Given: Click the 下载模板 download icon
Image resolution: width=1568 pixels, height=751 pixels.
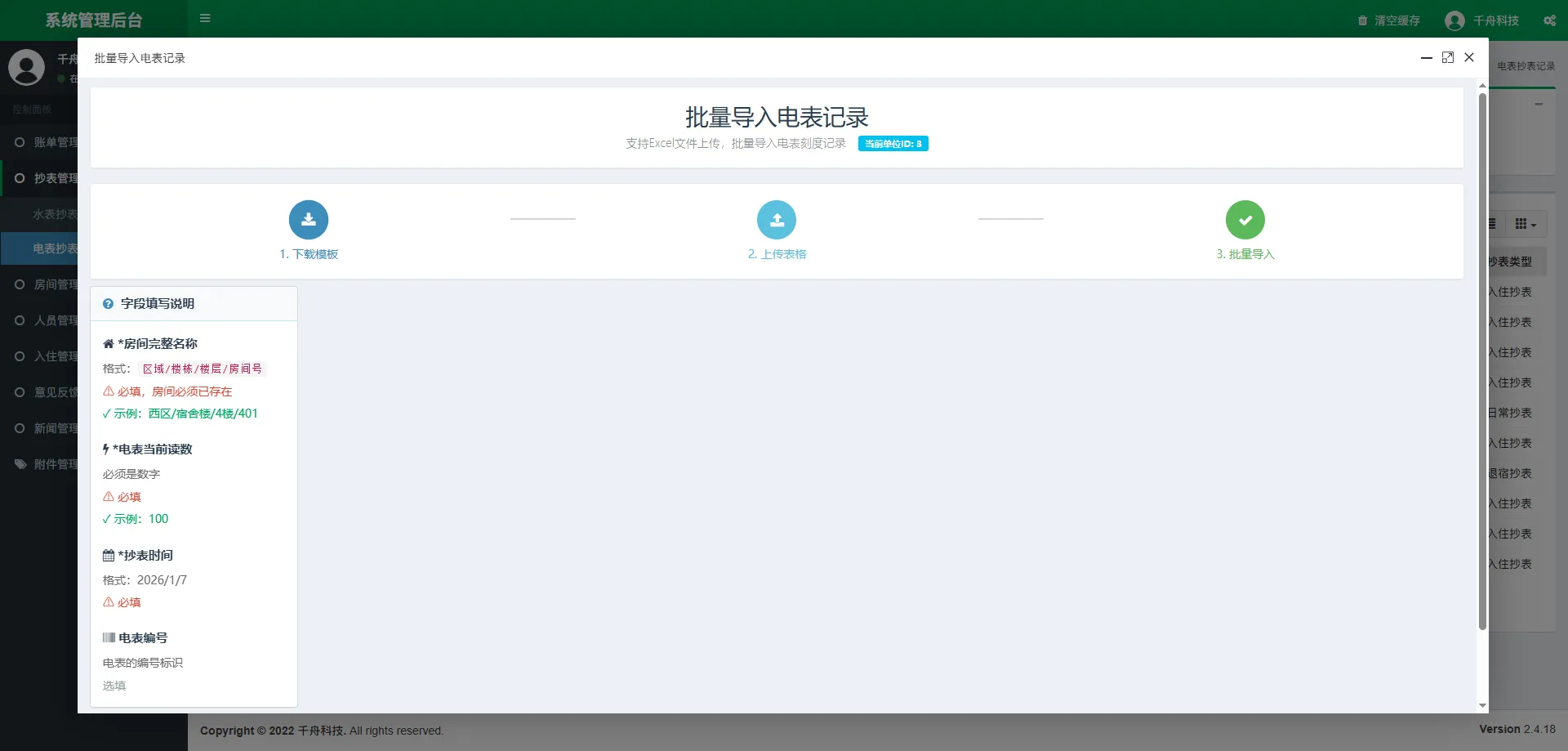Looking at the screenshot, I should tap(309, 219).
